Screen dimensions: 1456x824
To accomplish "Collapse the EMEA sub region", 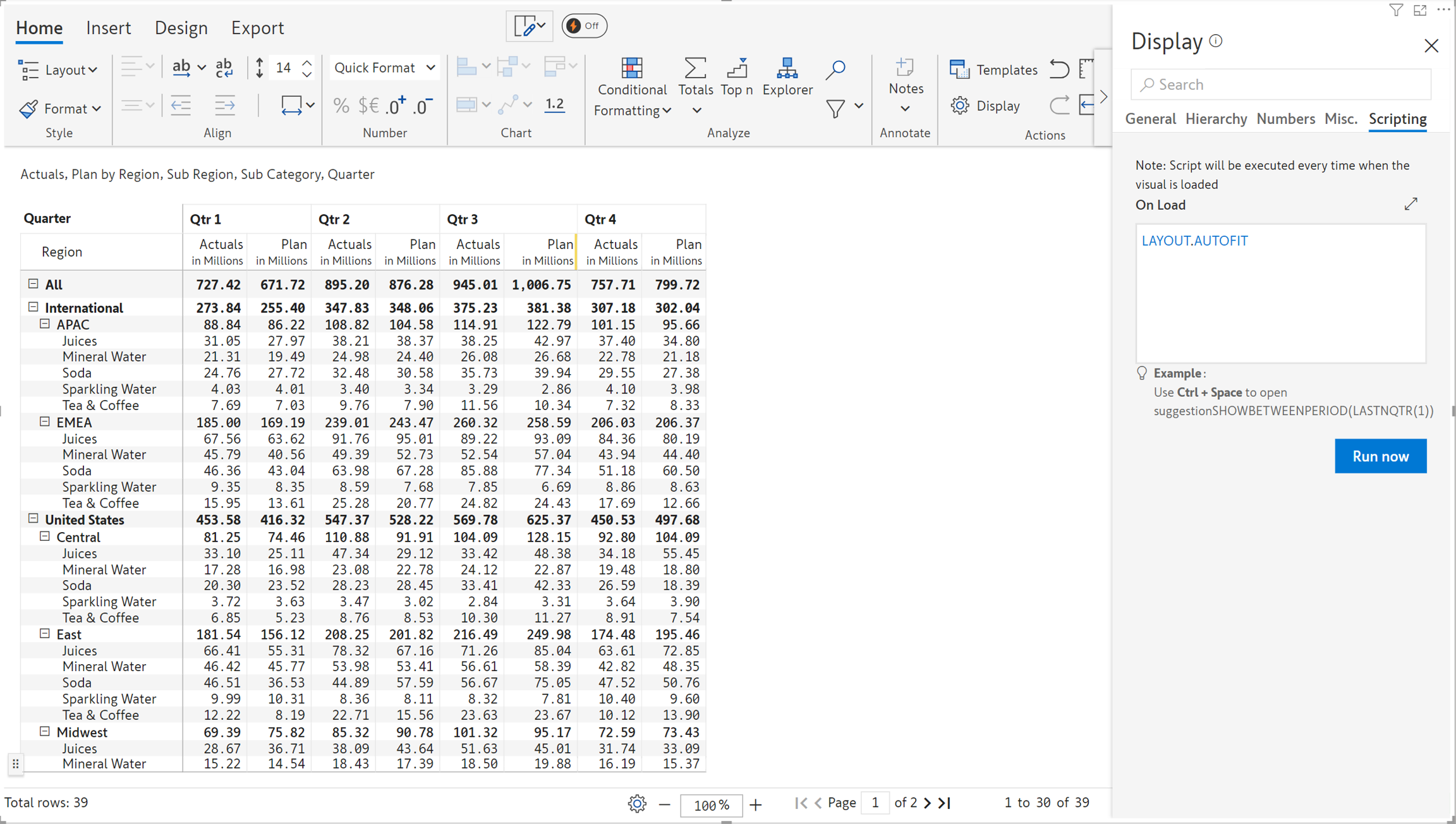I will pyautogui.click(x=45, y=421).
